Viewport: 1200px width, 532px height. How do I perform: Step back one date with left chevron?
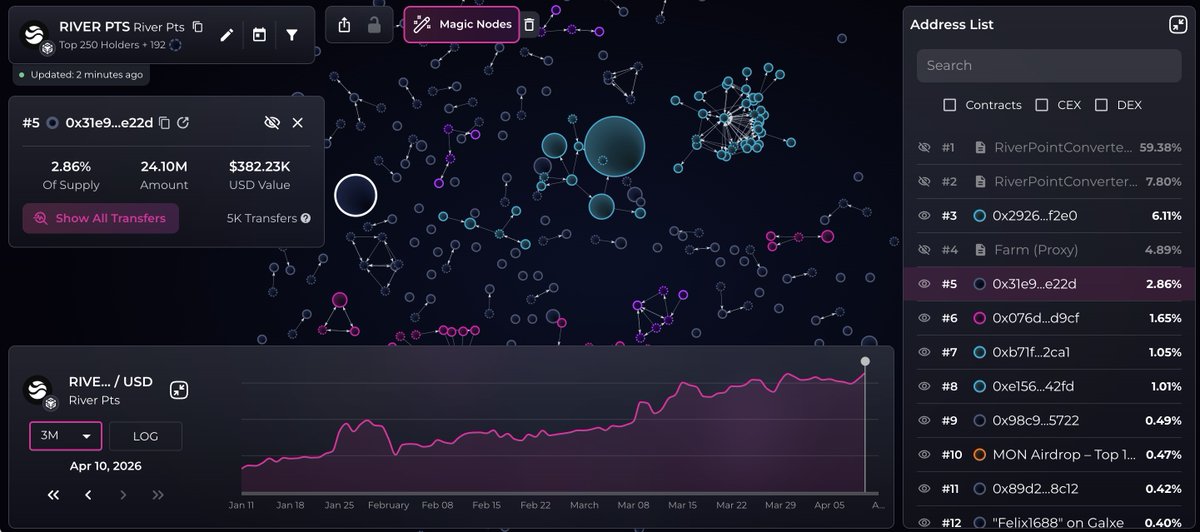pos(88,494)
